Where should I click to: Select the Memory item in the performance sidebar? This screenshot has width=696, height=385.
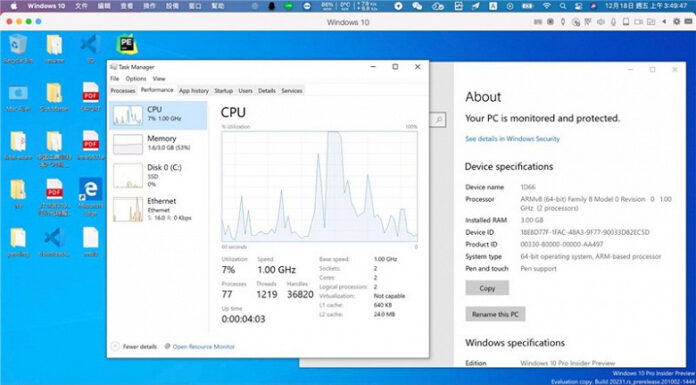click(158, 144)
